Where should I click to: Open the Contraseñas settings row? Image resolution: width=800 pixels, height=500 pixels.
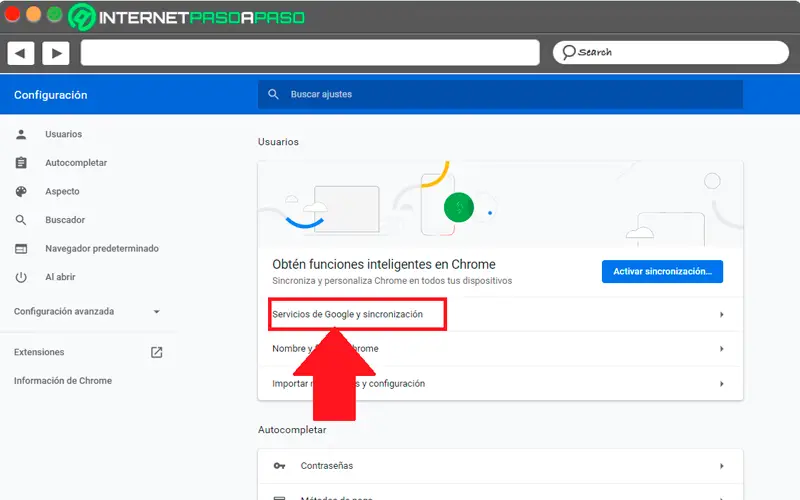500,466
